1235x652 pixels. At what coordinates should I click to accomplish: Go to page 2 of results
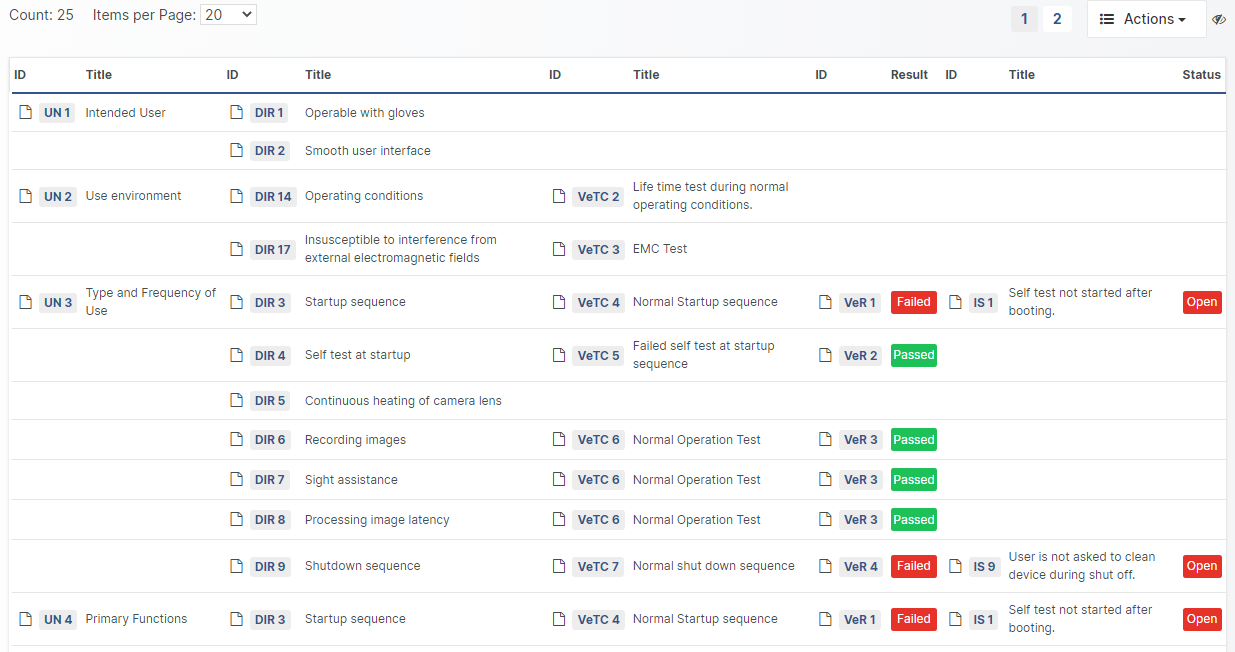point(1057,19)
